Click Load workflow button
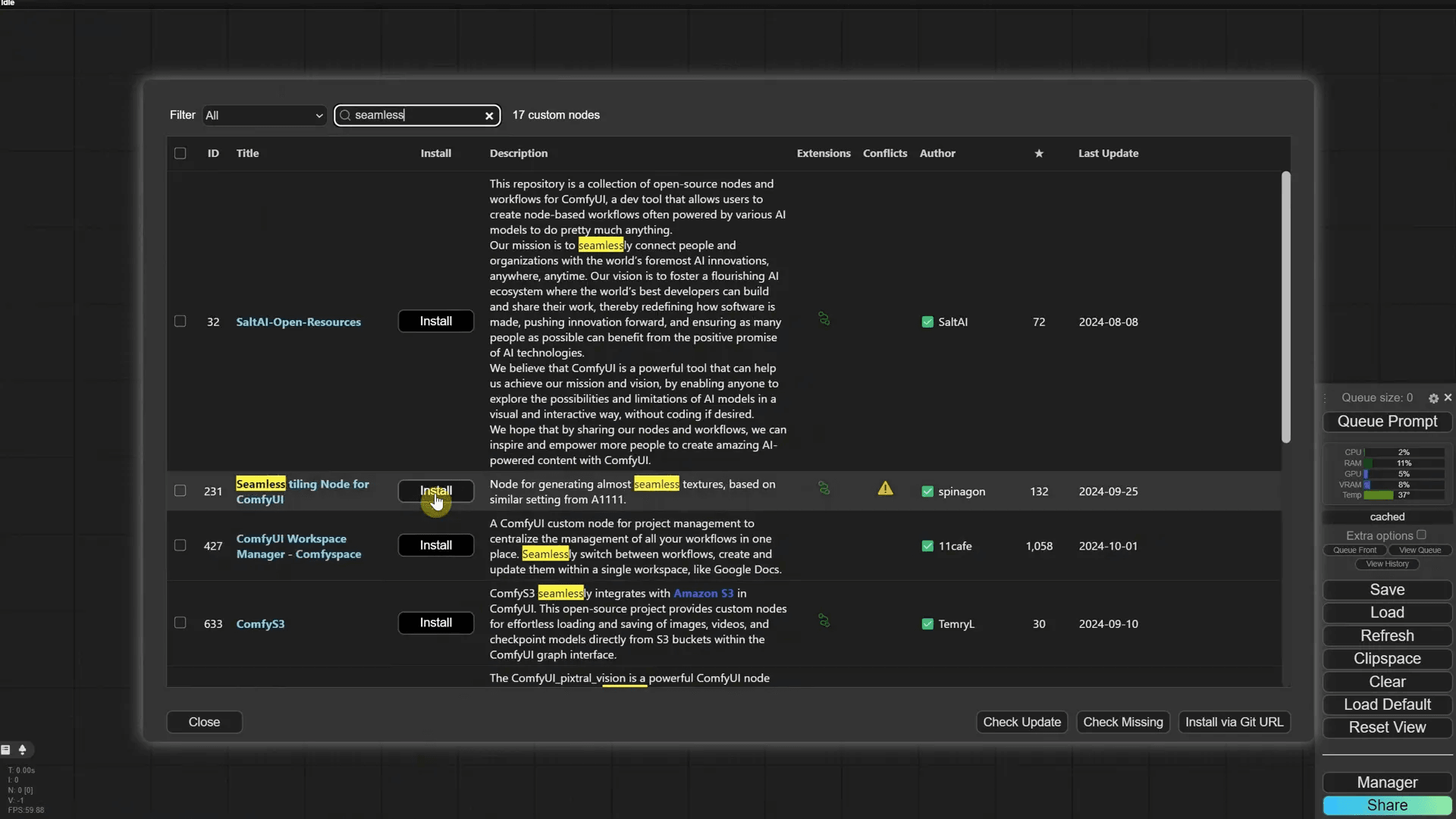 click(1387, 613)
